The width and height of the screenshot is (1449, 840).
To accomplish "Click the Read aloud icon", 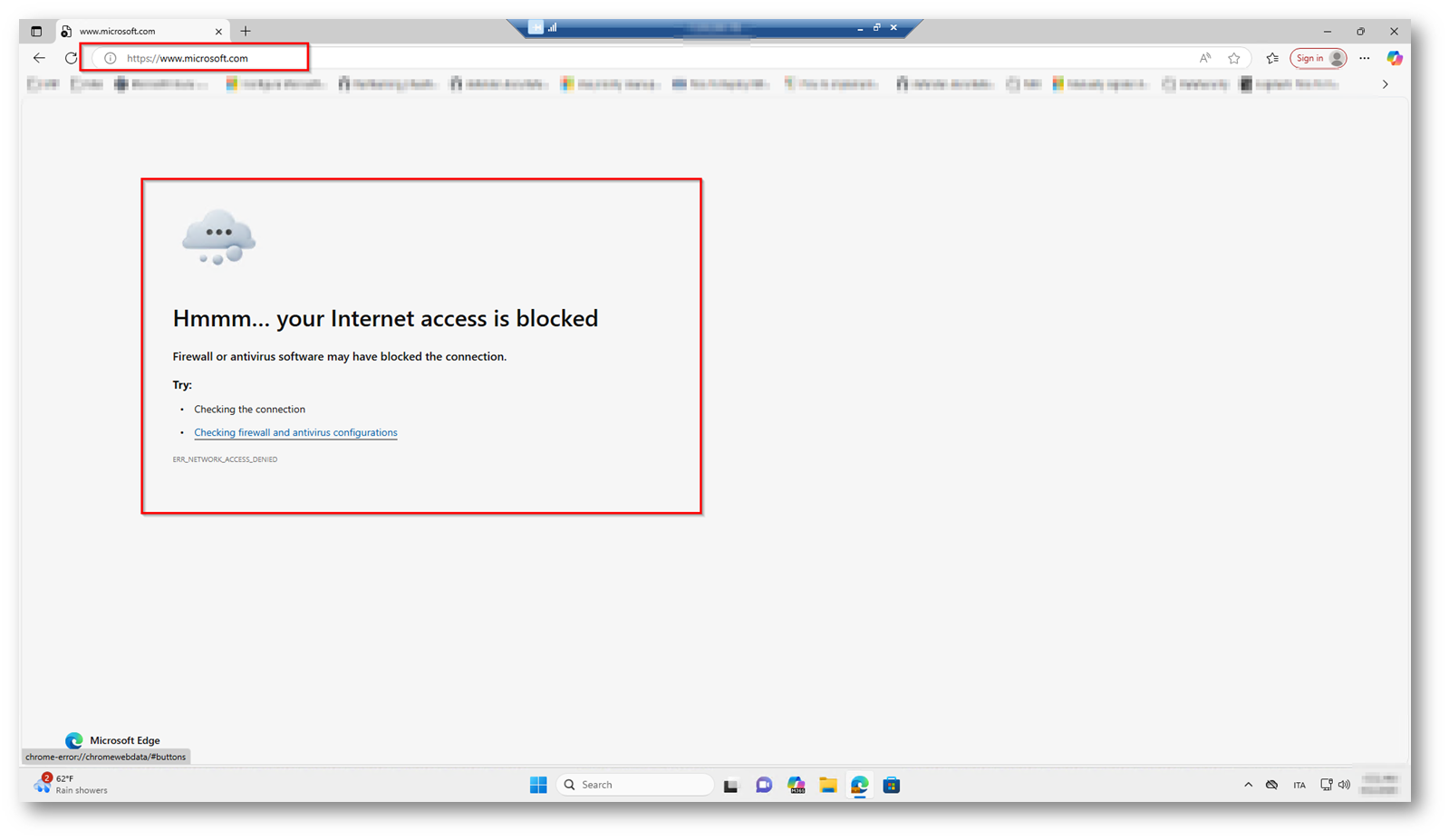I will [x=1205, y=58].
